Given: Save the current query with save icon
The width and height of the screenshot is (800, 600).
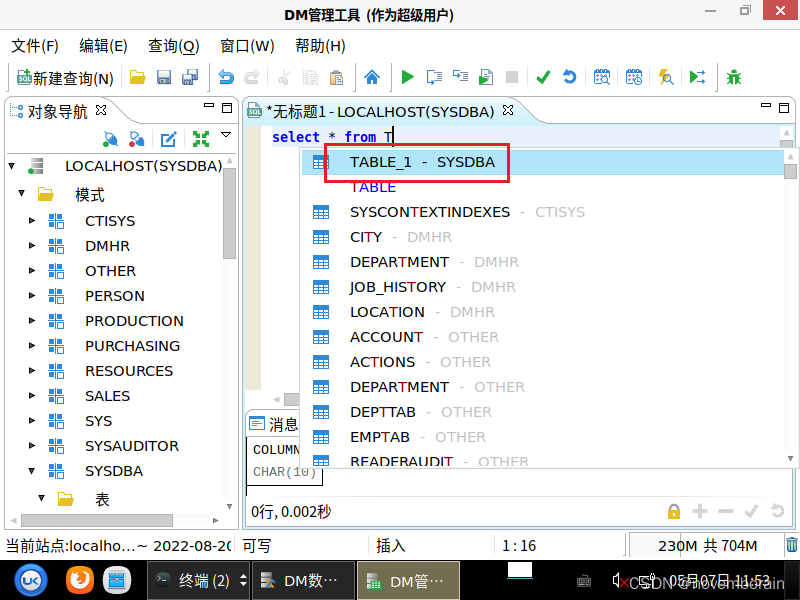Looking at the screenshot, I should click(163, 77).
